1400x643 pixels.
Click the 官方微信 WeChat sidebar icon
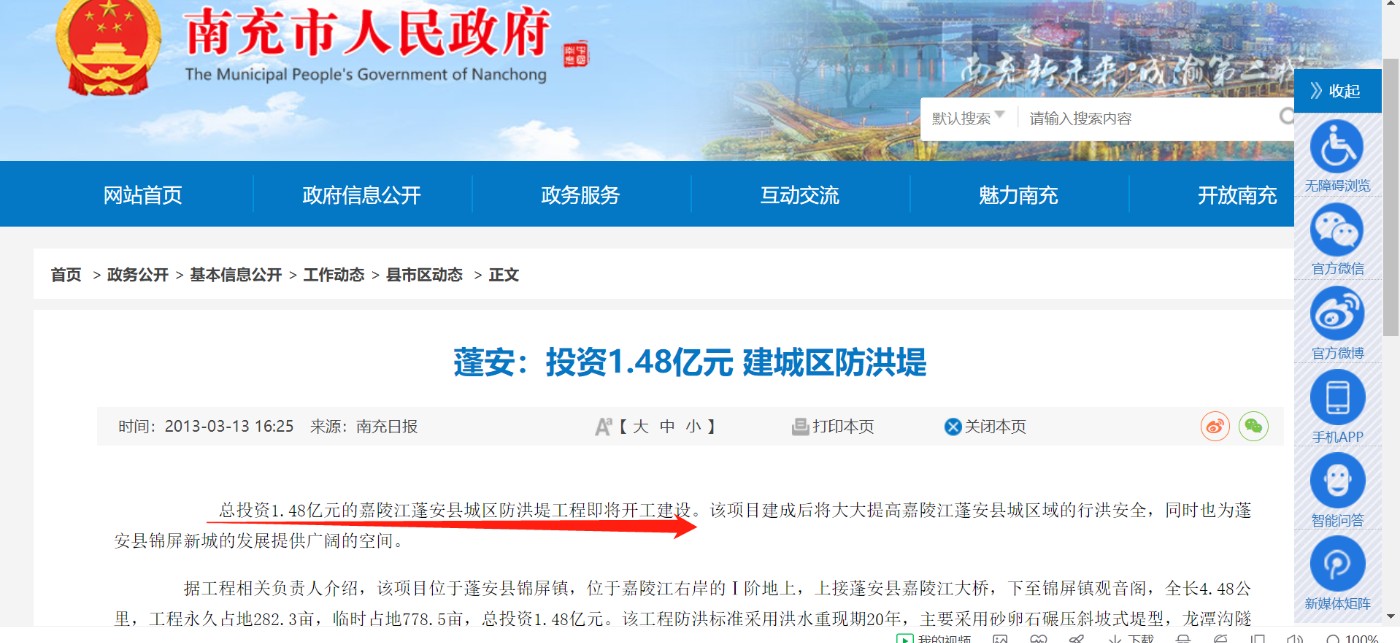pos(1336,229)
